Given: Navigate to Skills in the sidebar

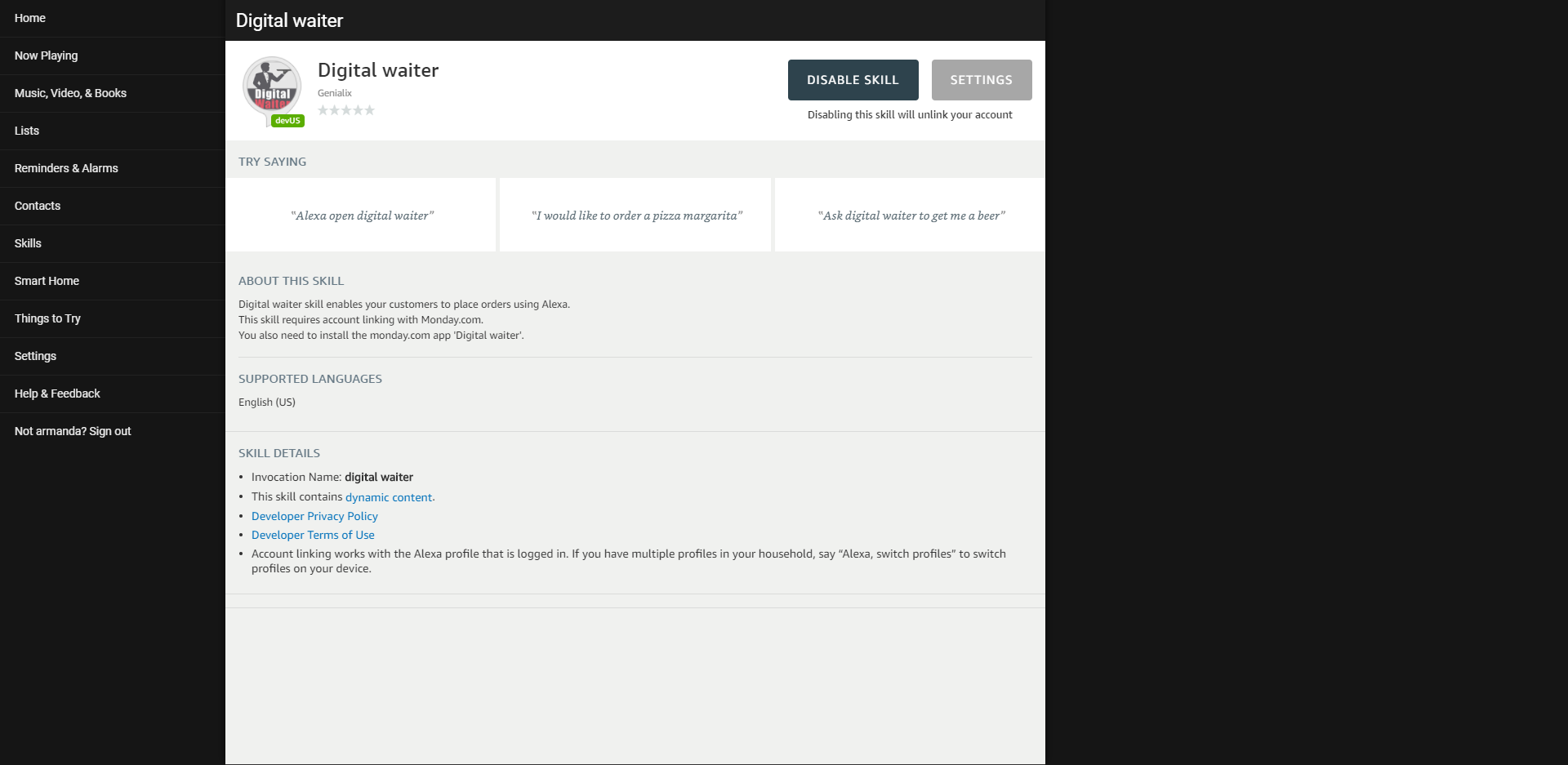Looking at the screenshot, I should click(112, 243).
